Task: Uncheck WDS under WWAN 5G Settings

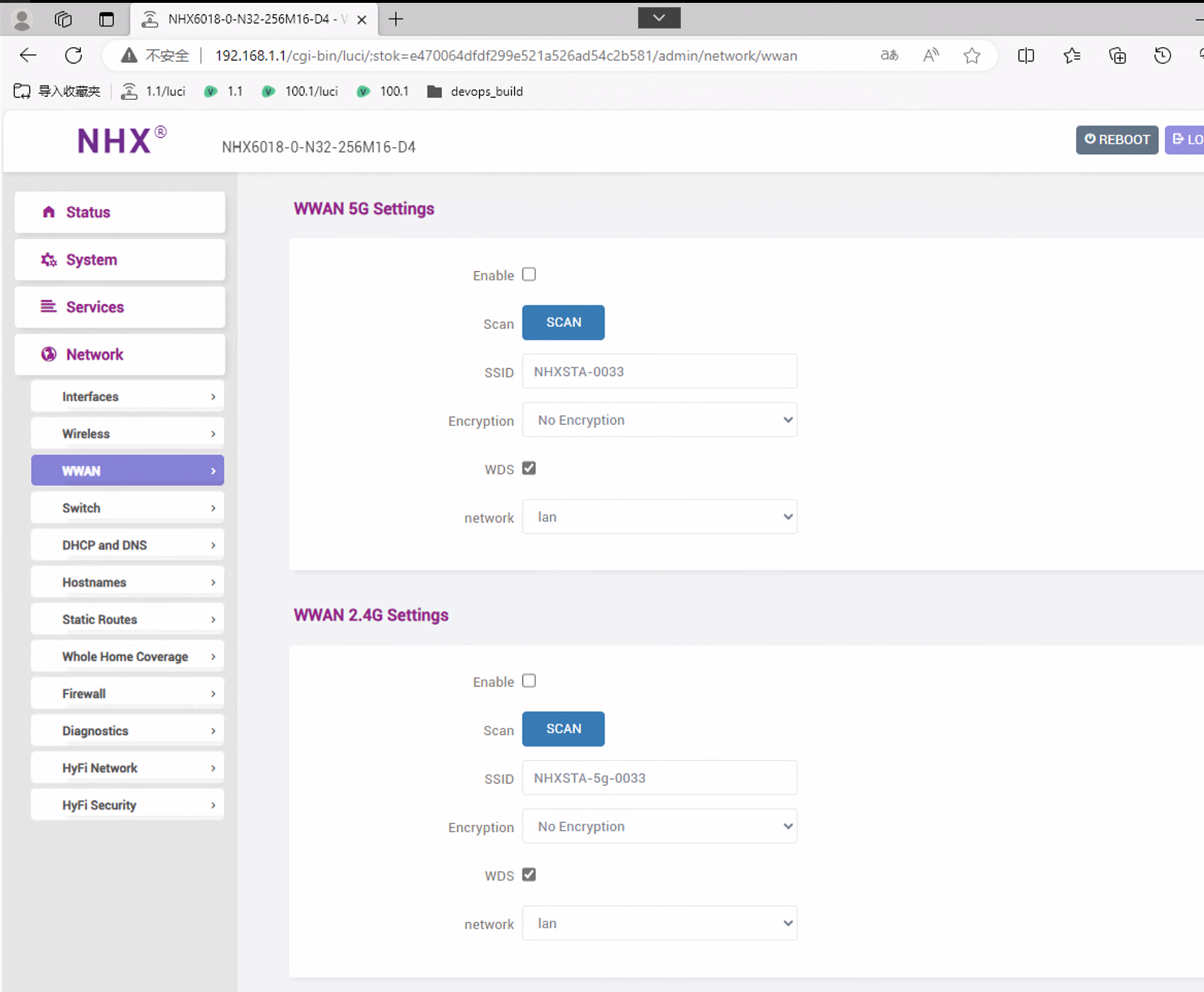Action: pyautogui.click(x=529, y=468)
